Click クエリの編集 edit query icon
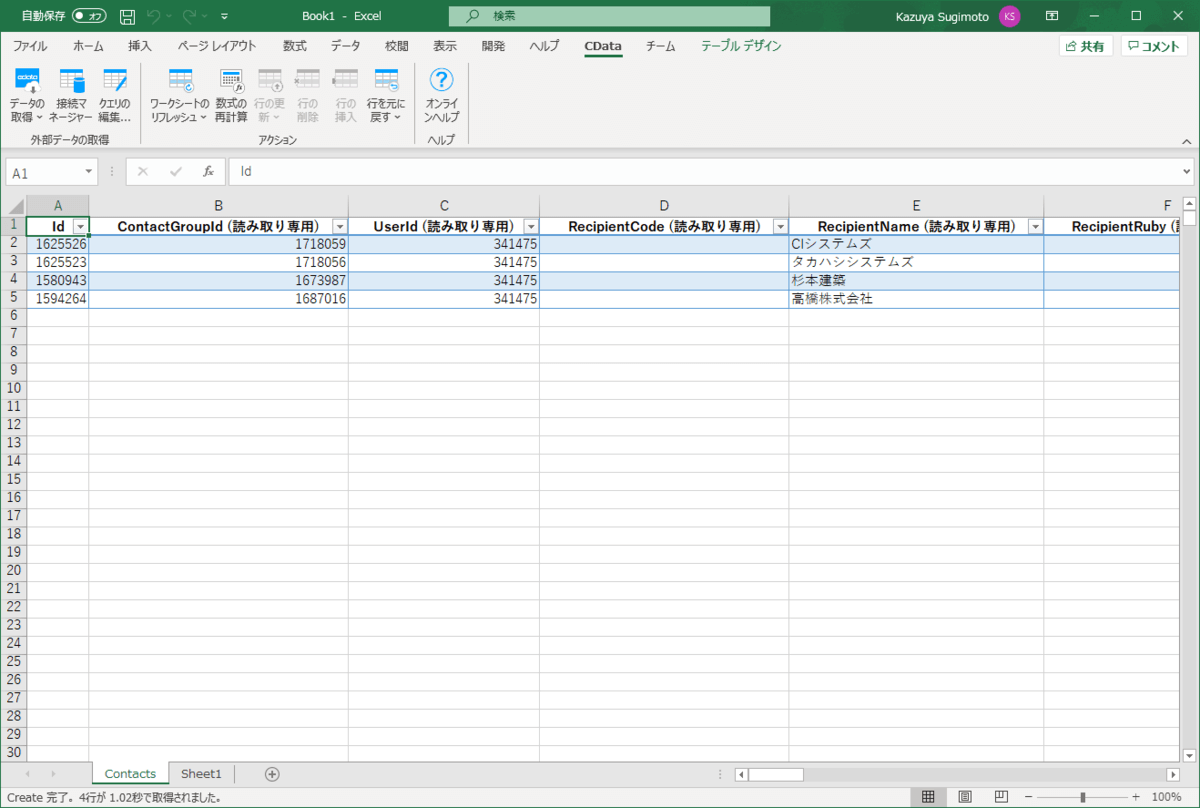Screen dimensions: 1200x808 point(114,82)
